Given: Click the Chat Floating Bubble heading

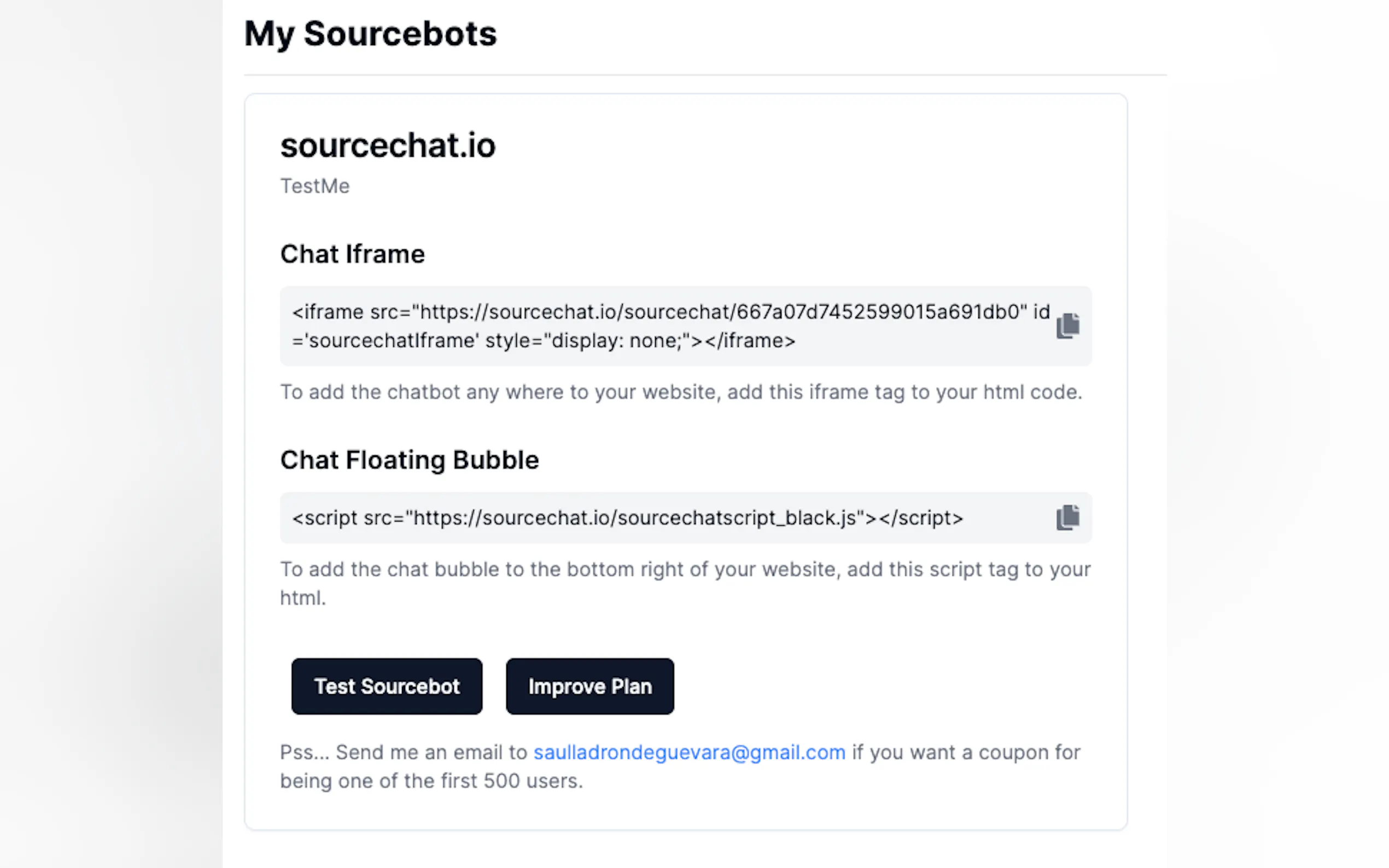Looking at the screenshot, I should click(410, 460).
